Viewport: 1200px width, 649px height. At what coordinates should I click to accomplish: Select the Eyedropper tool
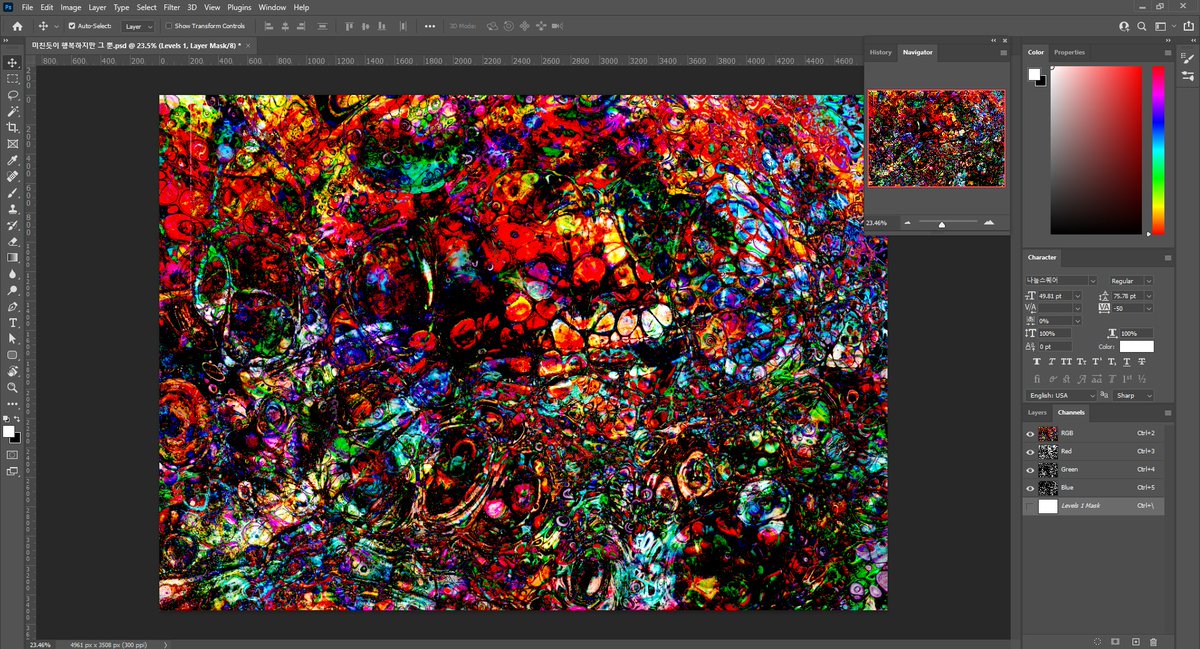point(13,160)
